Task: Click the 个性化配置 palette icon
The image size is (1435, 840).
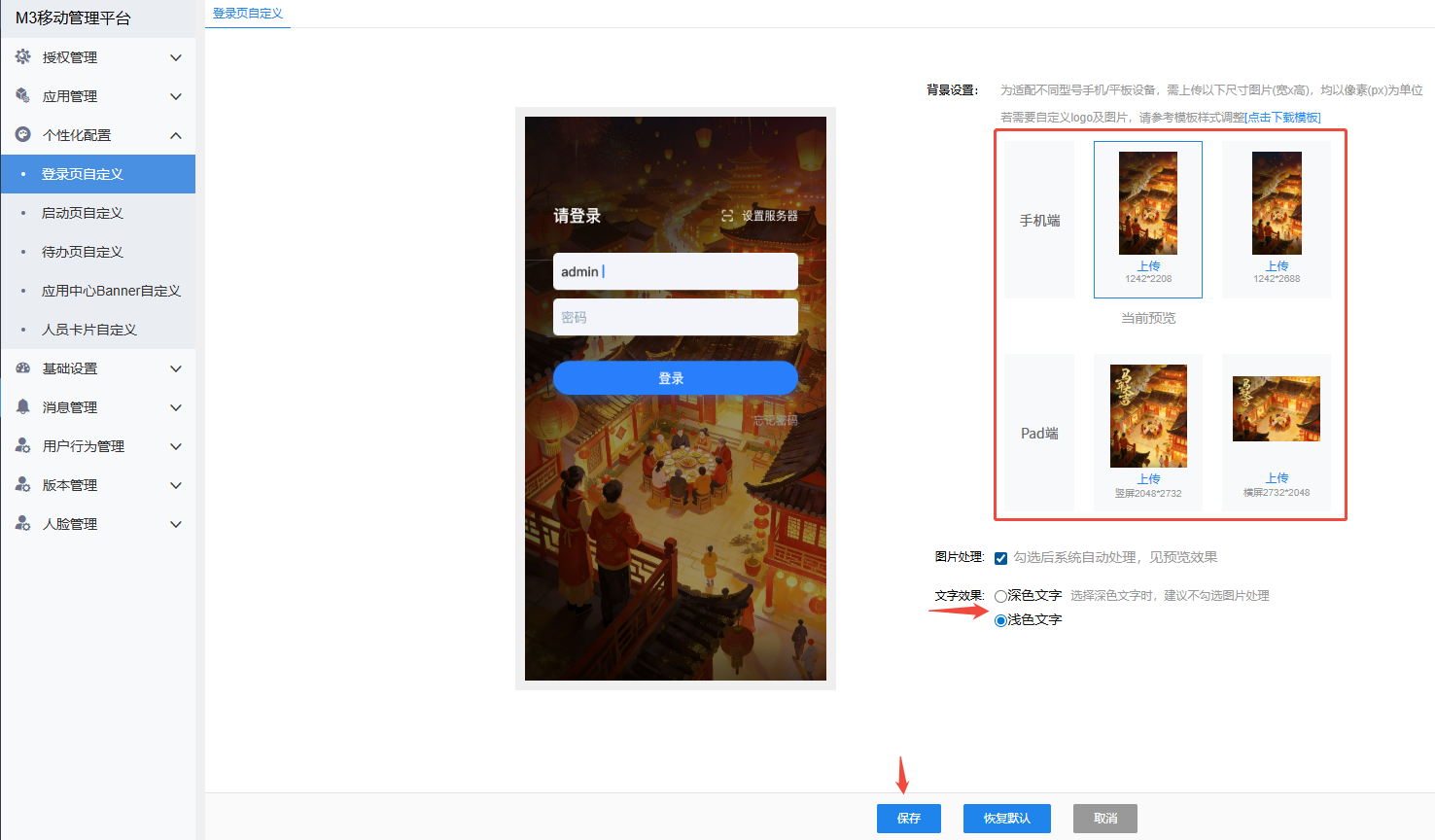Action: 23,135
